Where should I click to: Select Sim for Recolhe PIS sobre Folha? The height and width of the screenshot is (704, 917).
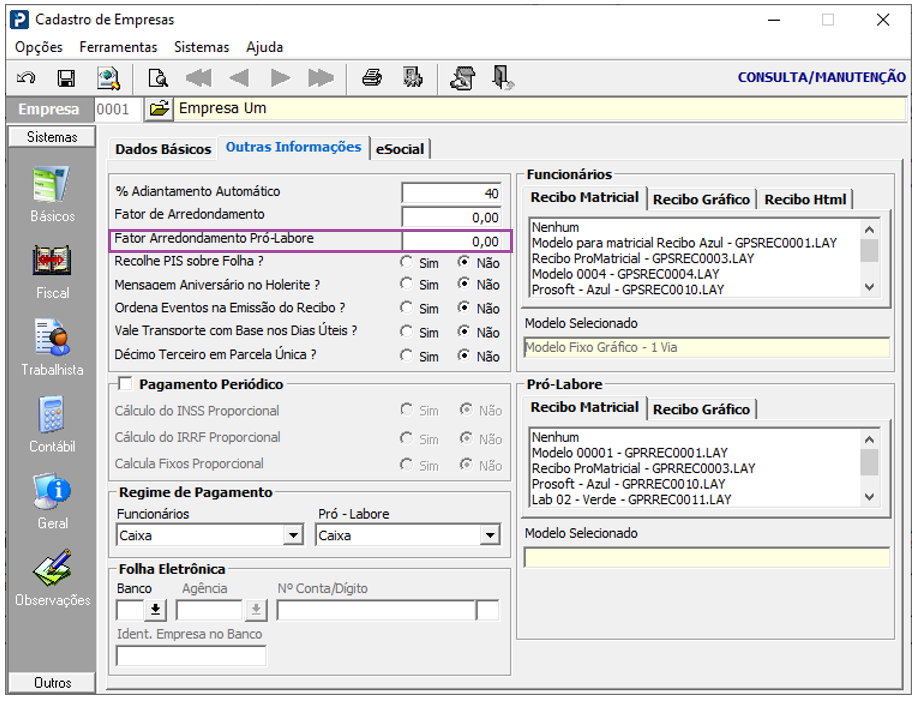point(406,262)
